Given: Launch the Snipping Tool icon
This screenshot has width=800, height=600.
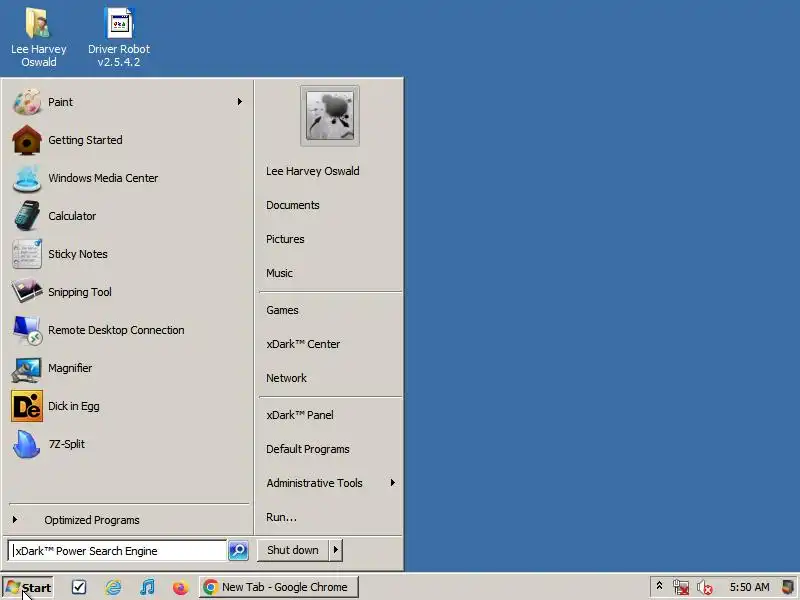Looking at the screenshot, I should 27,292.
